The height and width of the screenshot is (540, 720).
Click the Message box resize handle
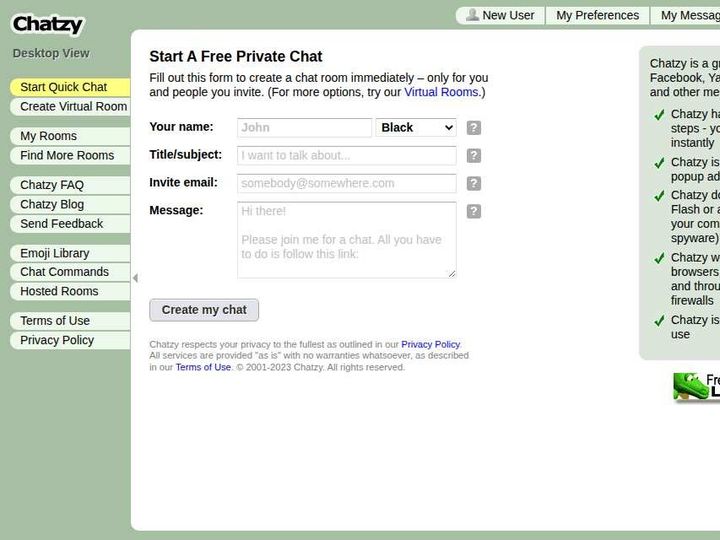452,274
